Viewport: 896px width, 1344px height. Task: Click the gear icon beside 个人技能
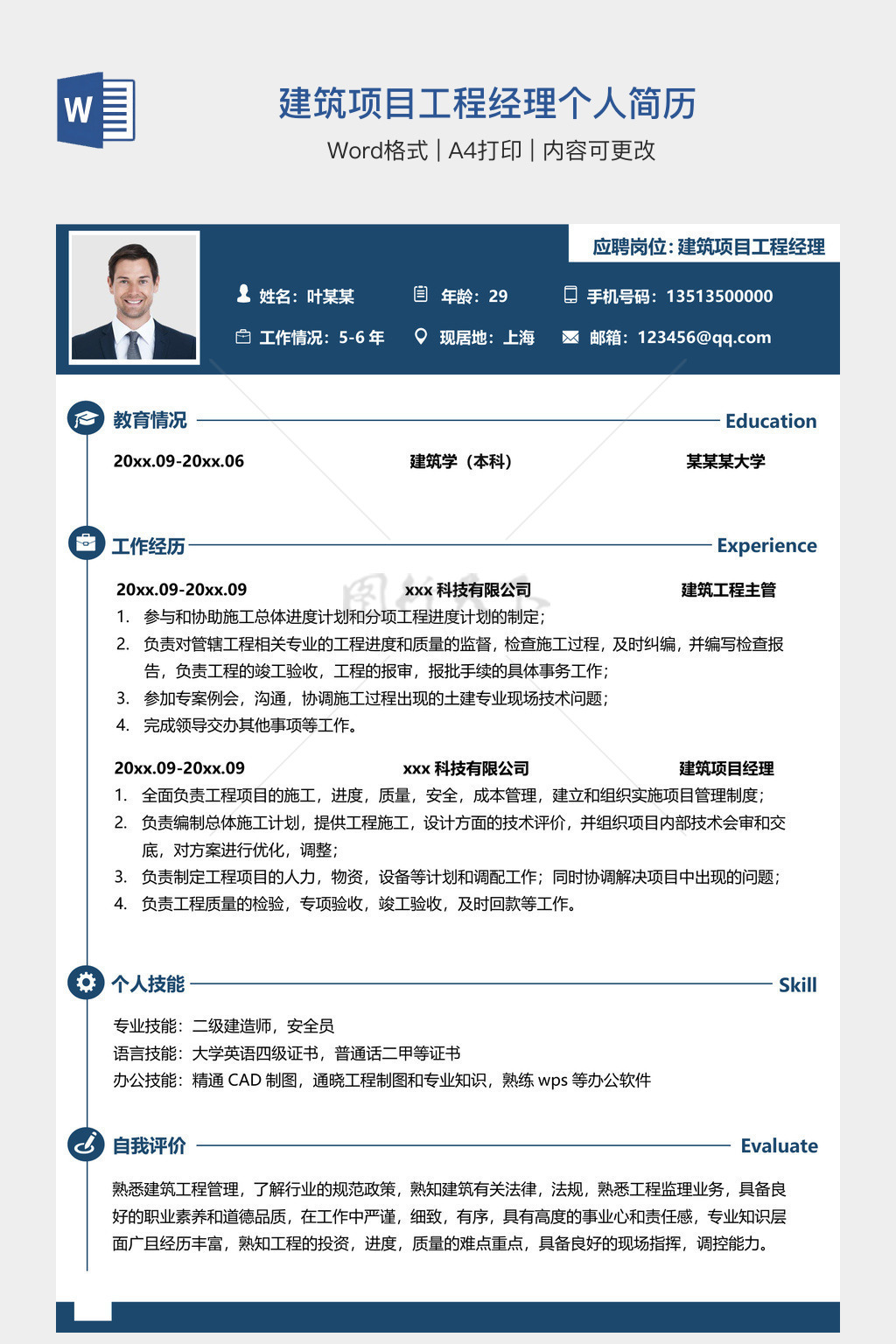[x=86, y=983]
